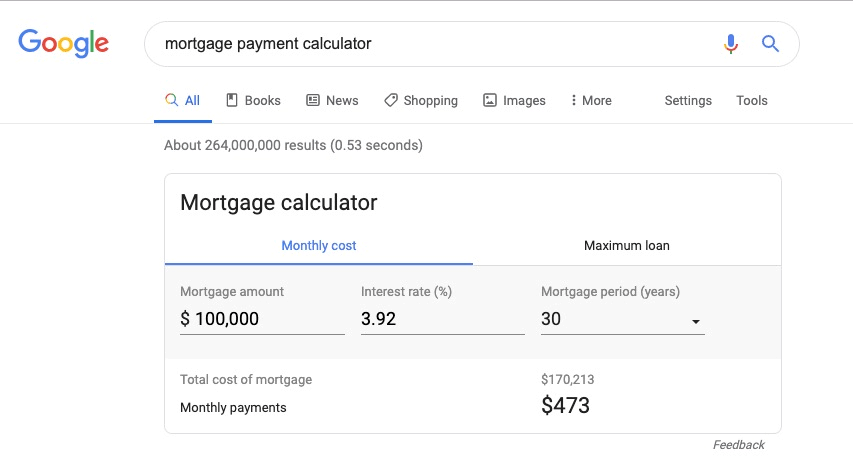Image resolution: width=853 pixels, height=470 pixels.
Task: Click the search box query text
Action: click(x=268, y=44)
